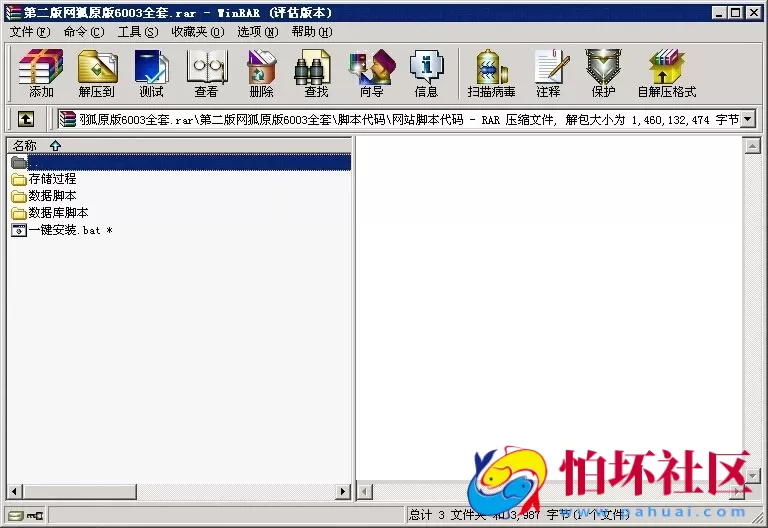Show archive Info (信息) icon
This screenshot has height=528, width=768.
click(x=426, y=72)
